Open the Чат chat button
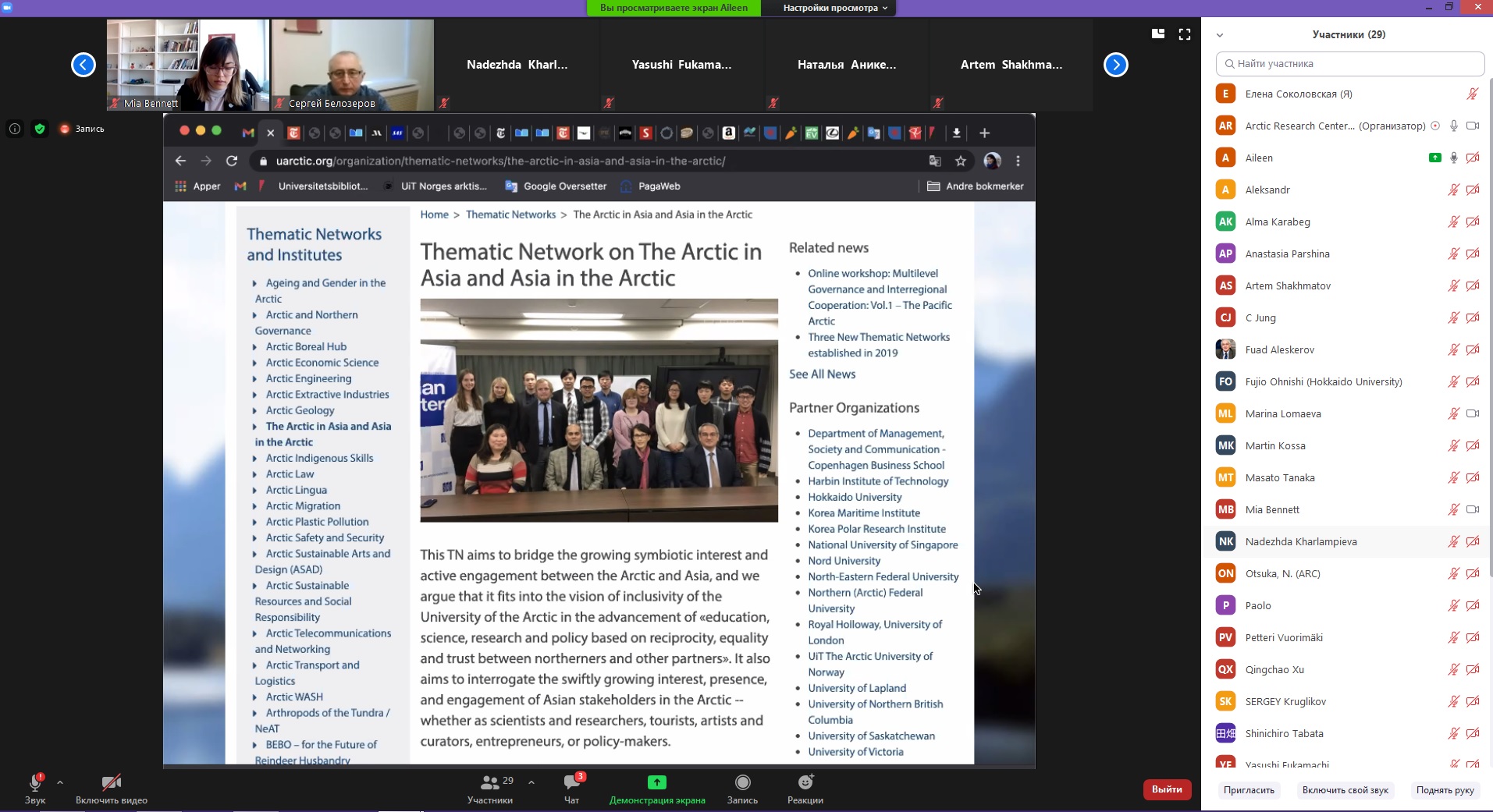 tap(572, 789)
